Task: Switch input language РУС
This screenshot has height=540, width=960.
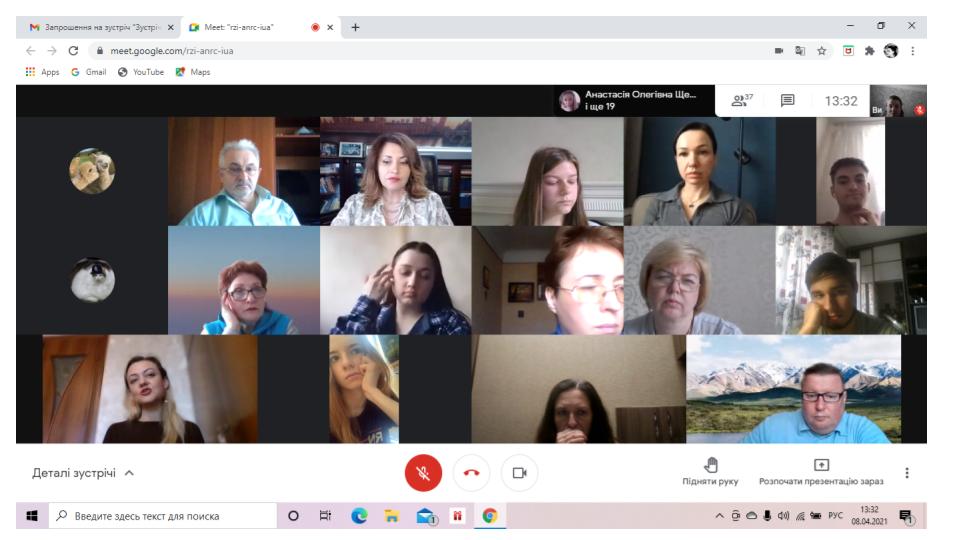Action: [x=835, y=516]
